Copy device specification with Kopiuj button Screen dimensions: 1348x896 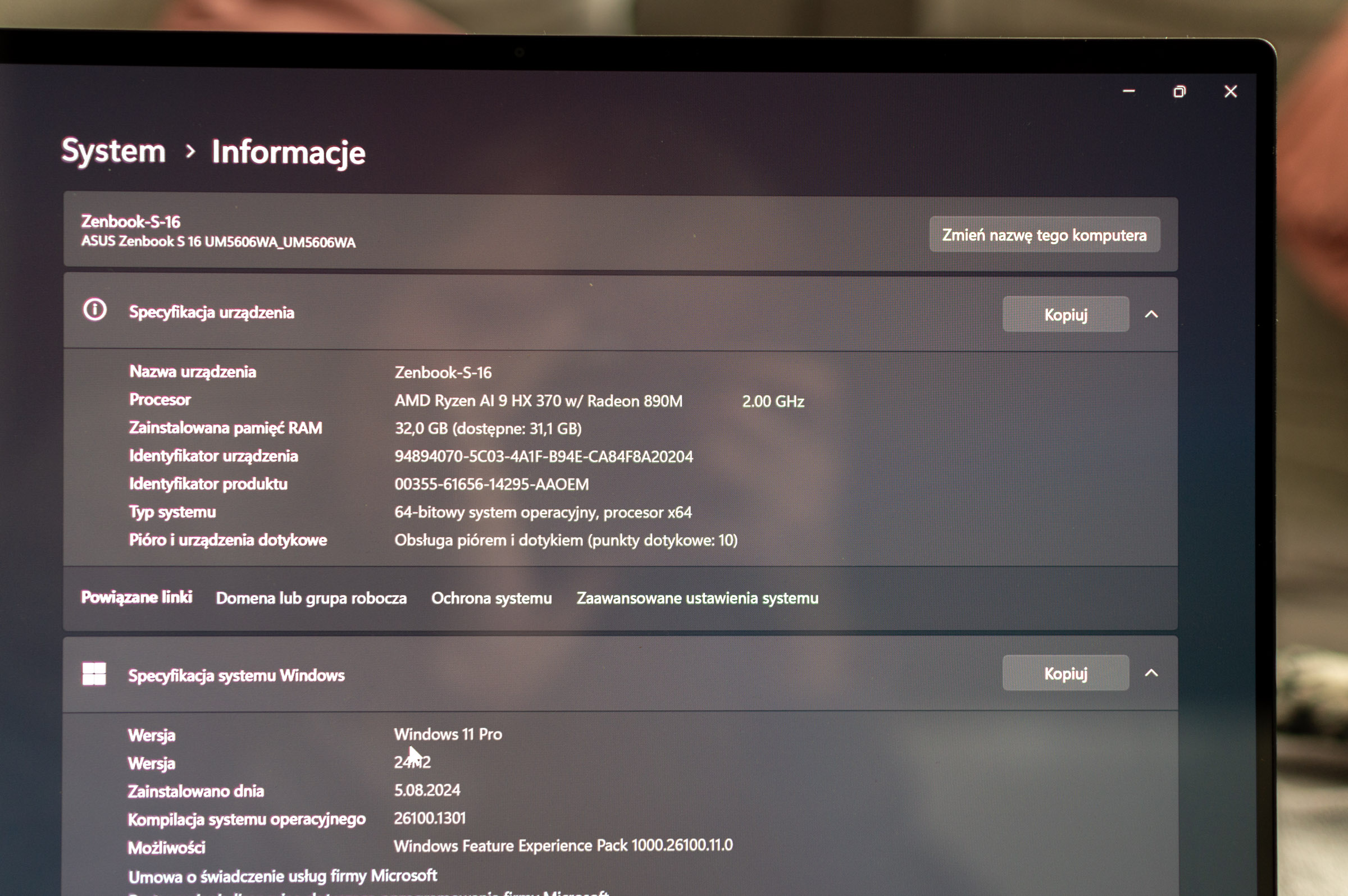pyautogui.click(x=1065, y=314)
